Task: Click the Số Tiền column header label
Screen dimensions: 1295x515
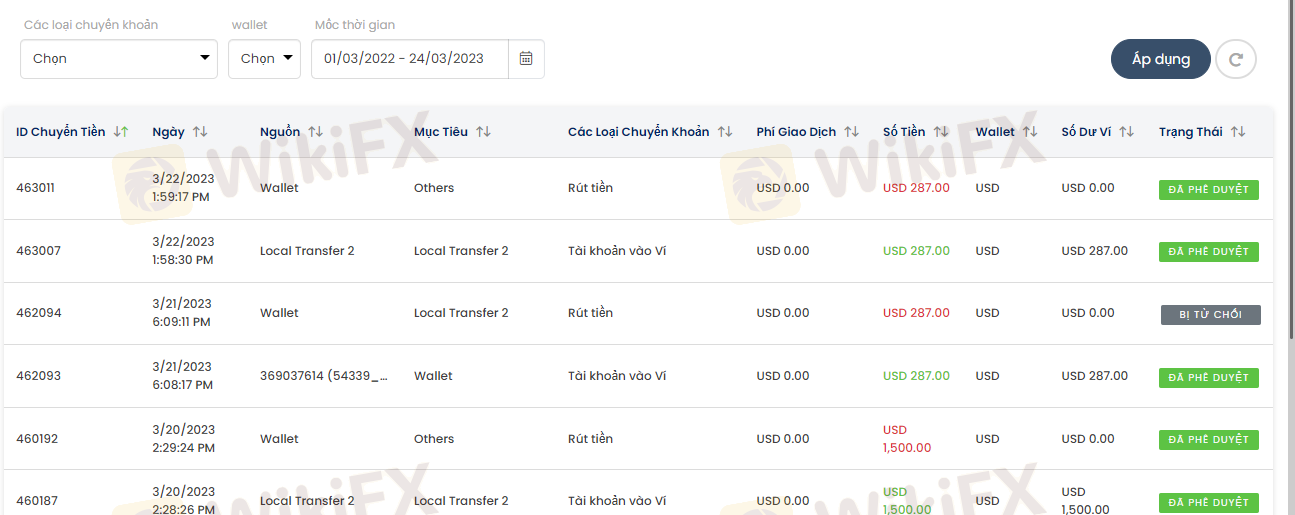Action: click(904, 132)
